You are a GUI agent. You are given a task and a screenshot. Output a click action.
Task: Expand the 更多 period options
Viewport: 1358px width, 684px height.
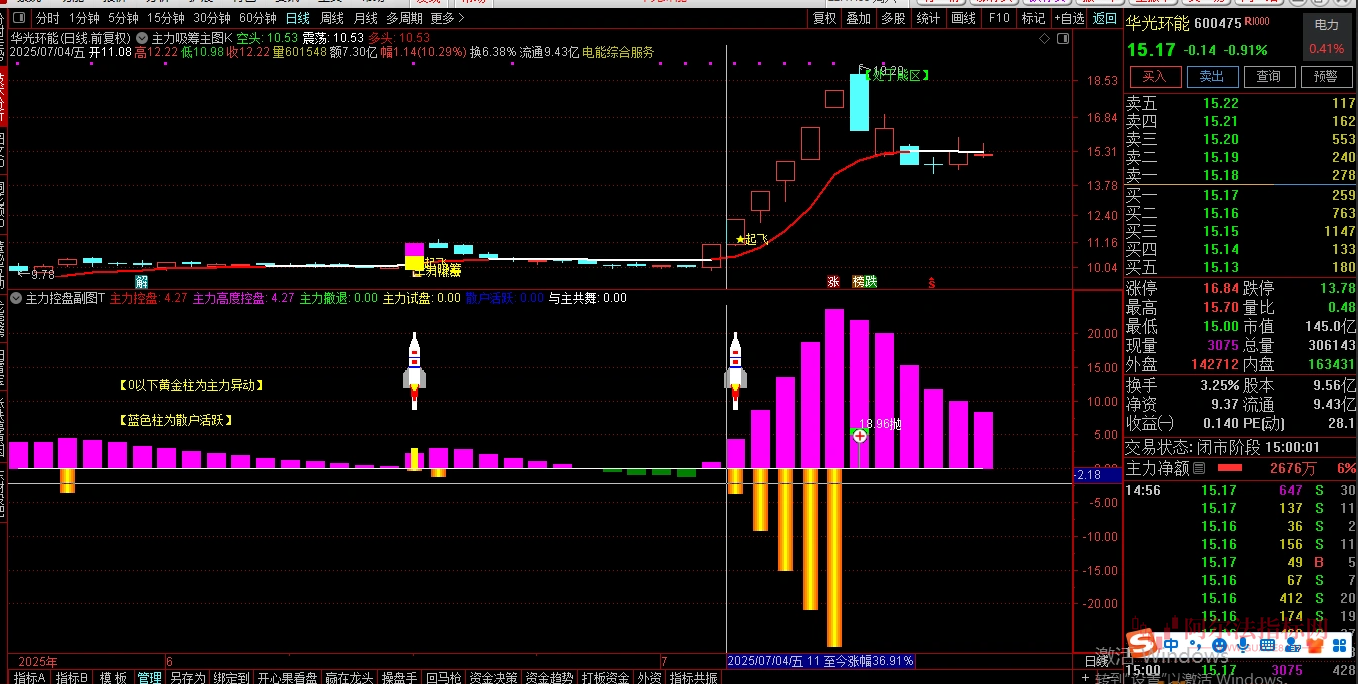click(447, 19)
